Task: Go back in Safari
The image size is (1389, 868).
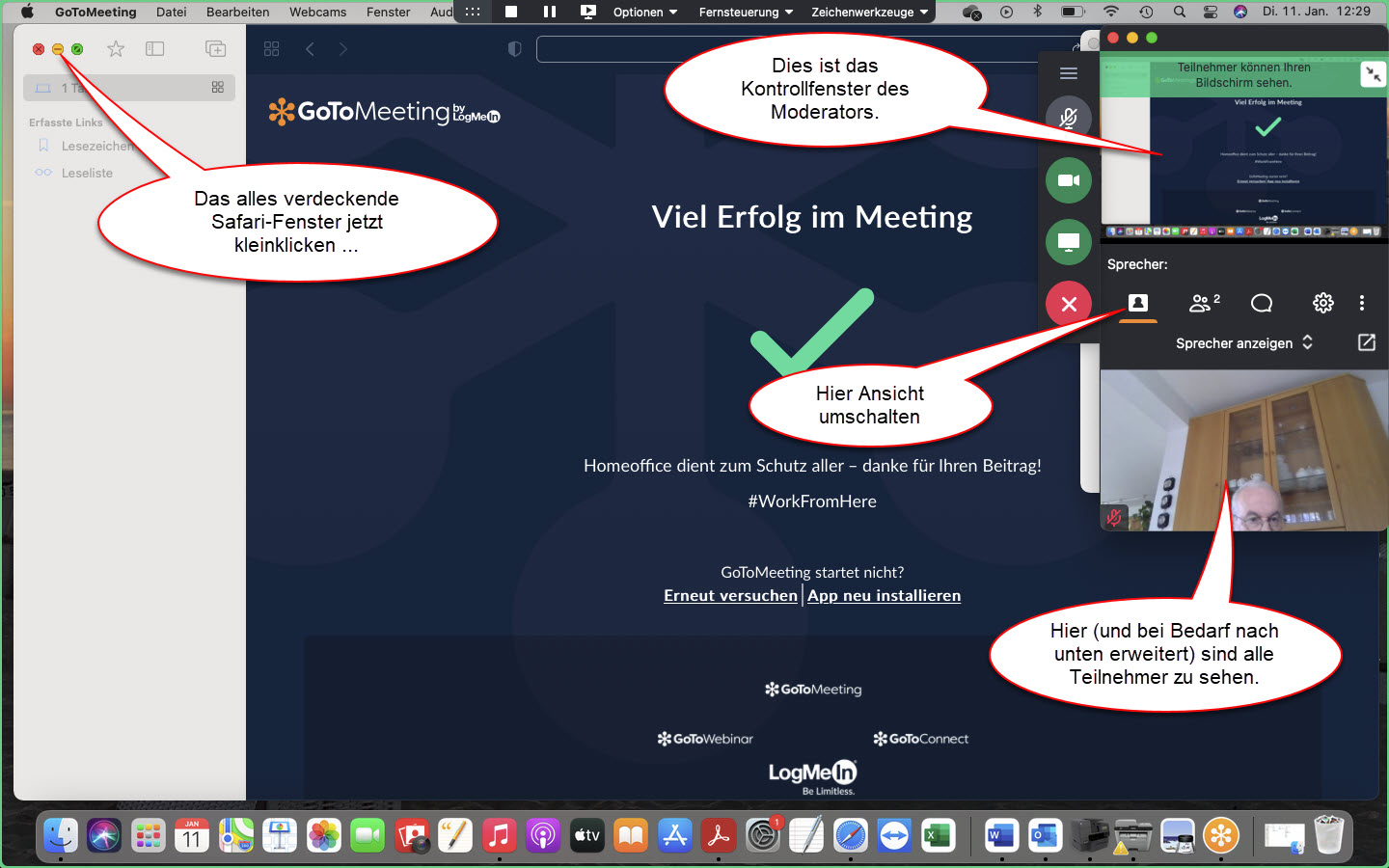Action: pos(310,48)
